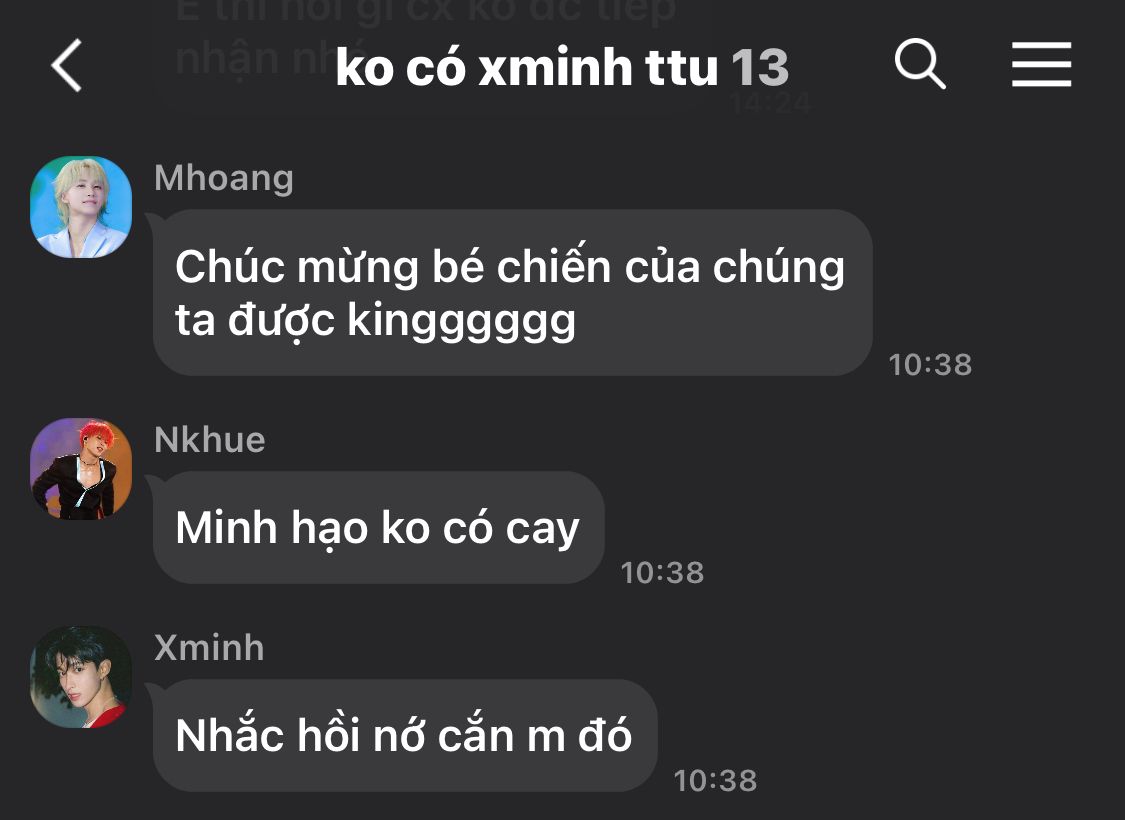Open the hamburger menu icon
Viewport: 1125px width, 820px height.
click(x=1041, y=65)
